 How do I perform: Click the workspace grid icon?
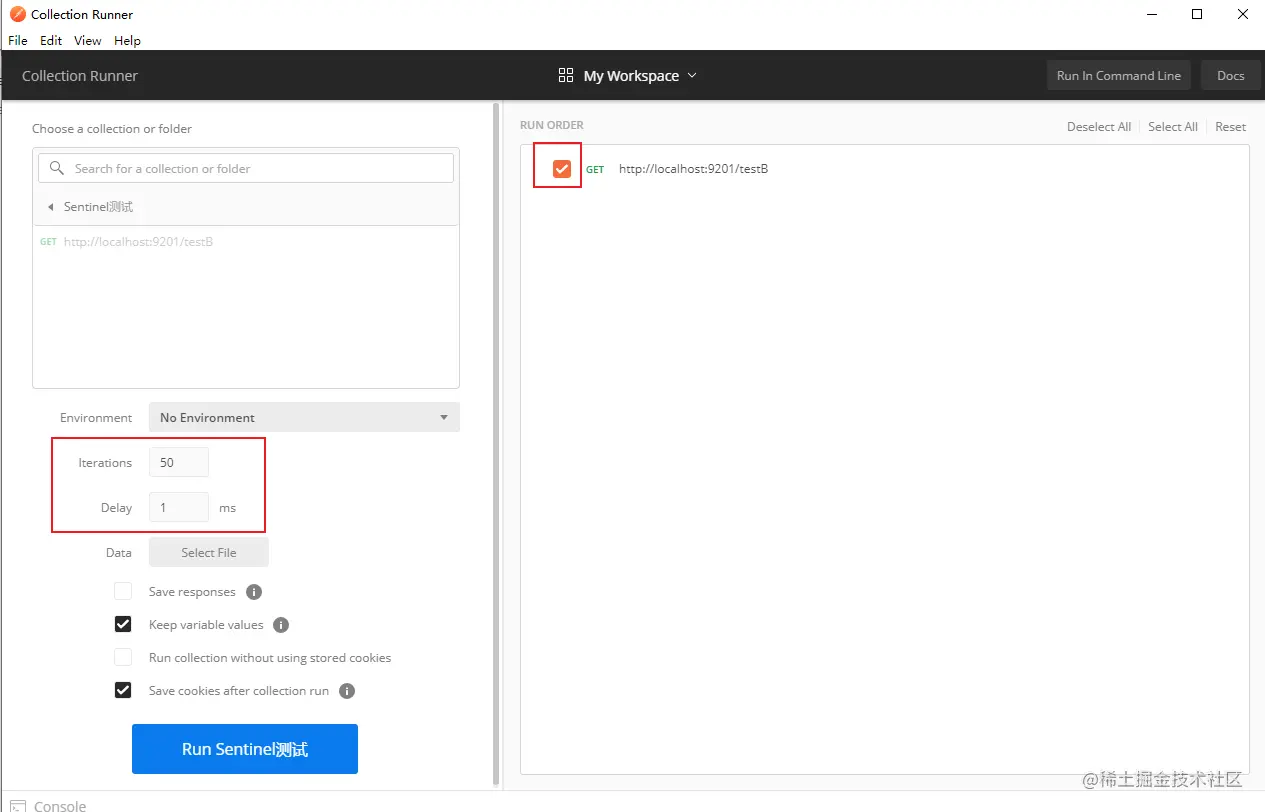click(x=566, y=75)
